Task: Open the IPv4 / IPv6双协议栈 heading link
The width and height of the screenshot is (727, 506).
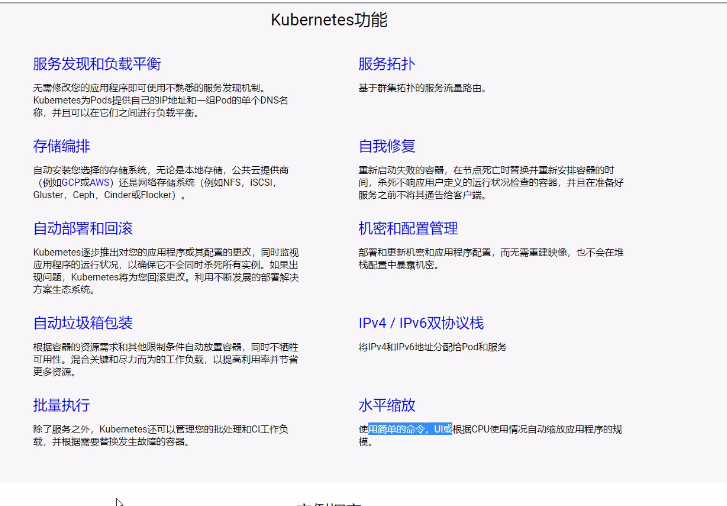Action: click(421, 323)
